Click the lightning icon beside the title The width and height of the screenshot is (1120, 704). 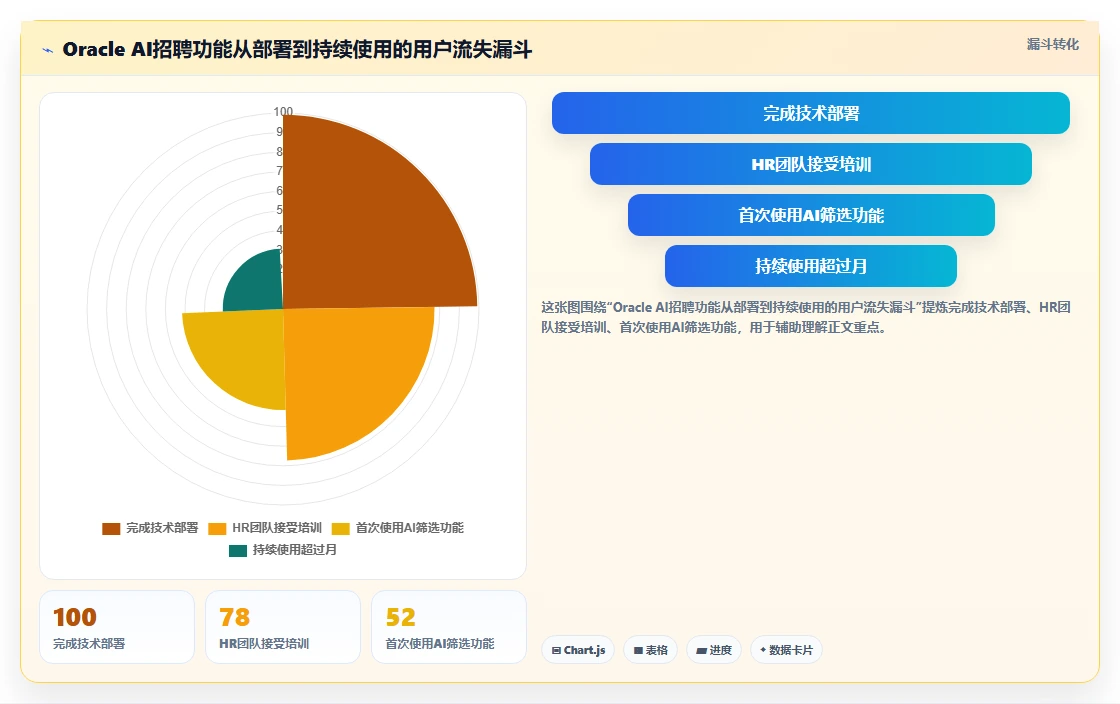pos(48,50)
